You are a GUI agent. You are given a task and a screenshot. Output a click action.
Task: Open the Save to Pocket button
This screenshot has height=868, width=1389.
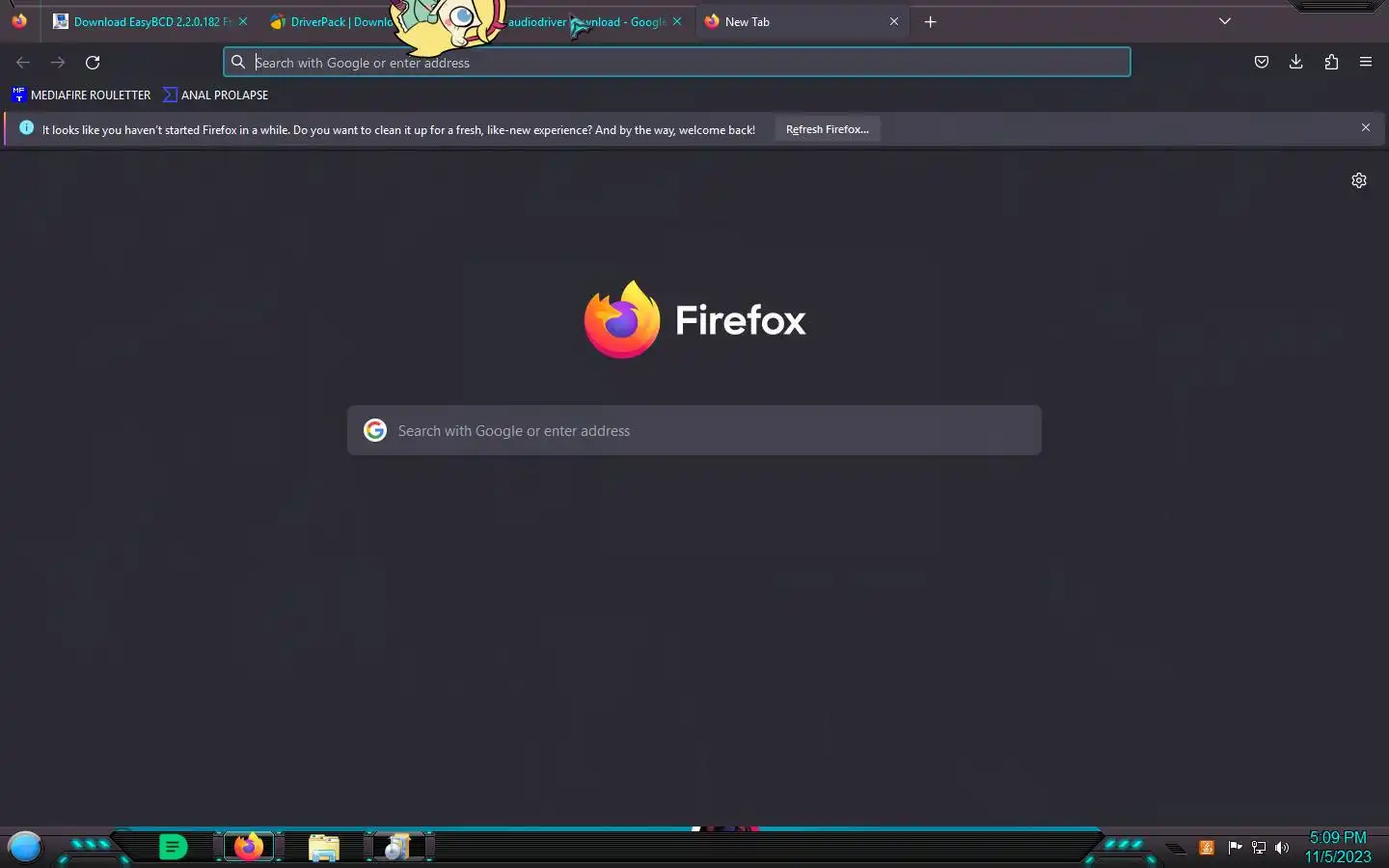click(x=1261, y=63)
